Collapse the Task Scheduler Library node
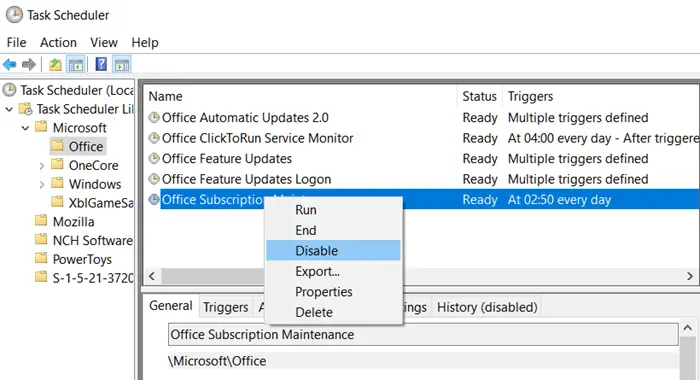 pos(9,109)
